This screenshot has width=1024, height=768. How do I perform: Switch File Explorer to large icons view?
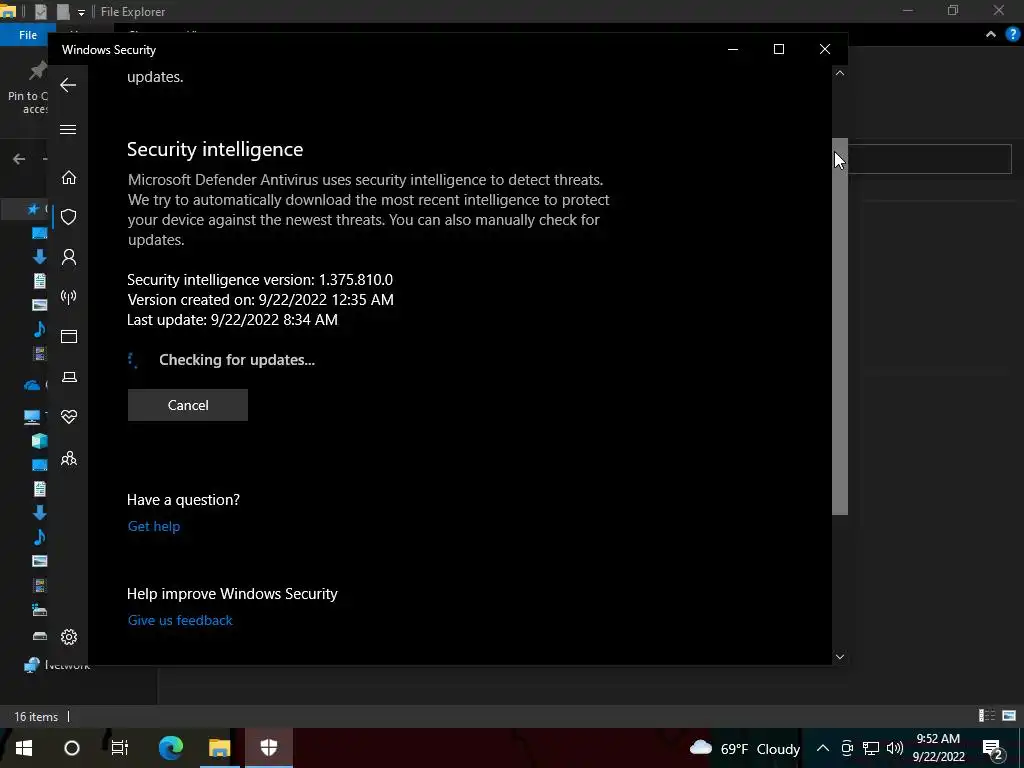coord(1009,716)
